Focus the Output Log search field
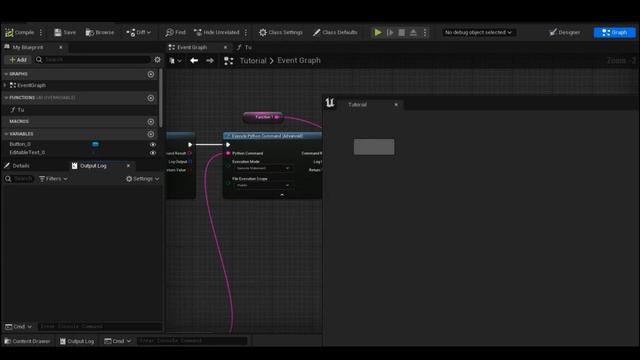This screenshot has height=360, width=640. [20, 179]
